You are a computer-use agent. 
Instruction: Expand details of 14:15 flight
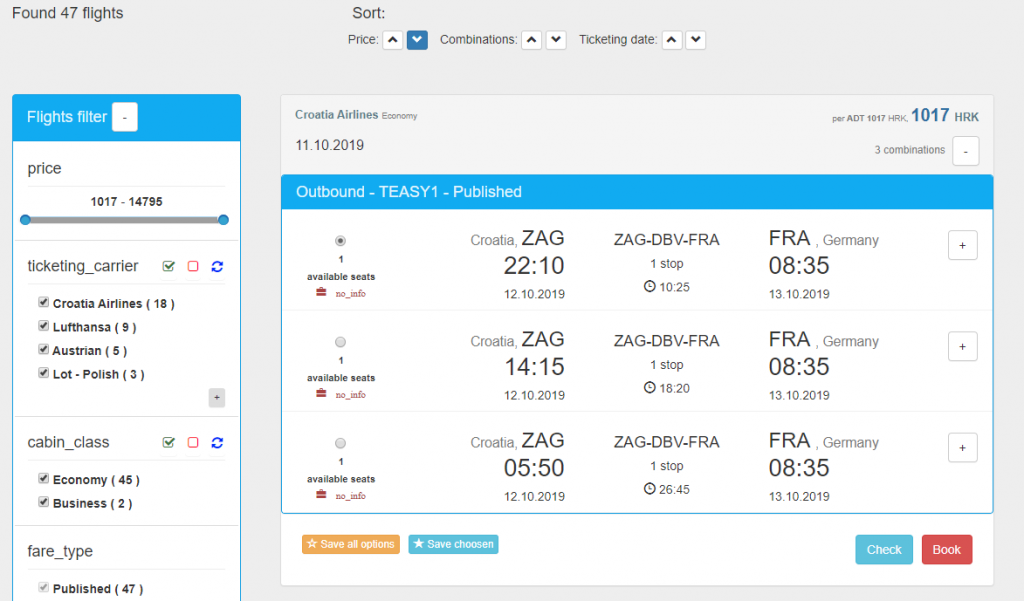click(x=963, y=346)
